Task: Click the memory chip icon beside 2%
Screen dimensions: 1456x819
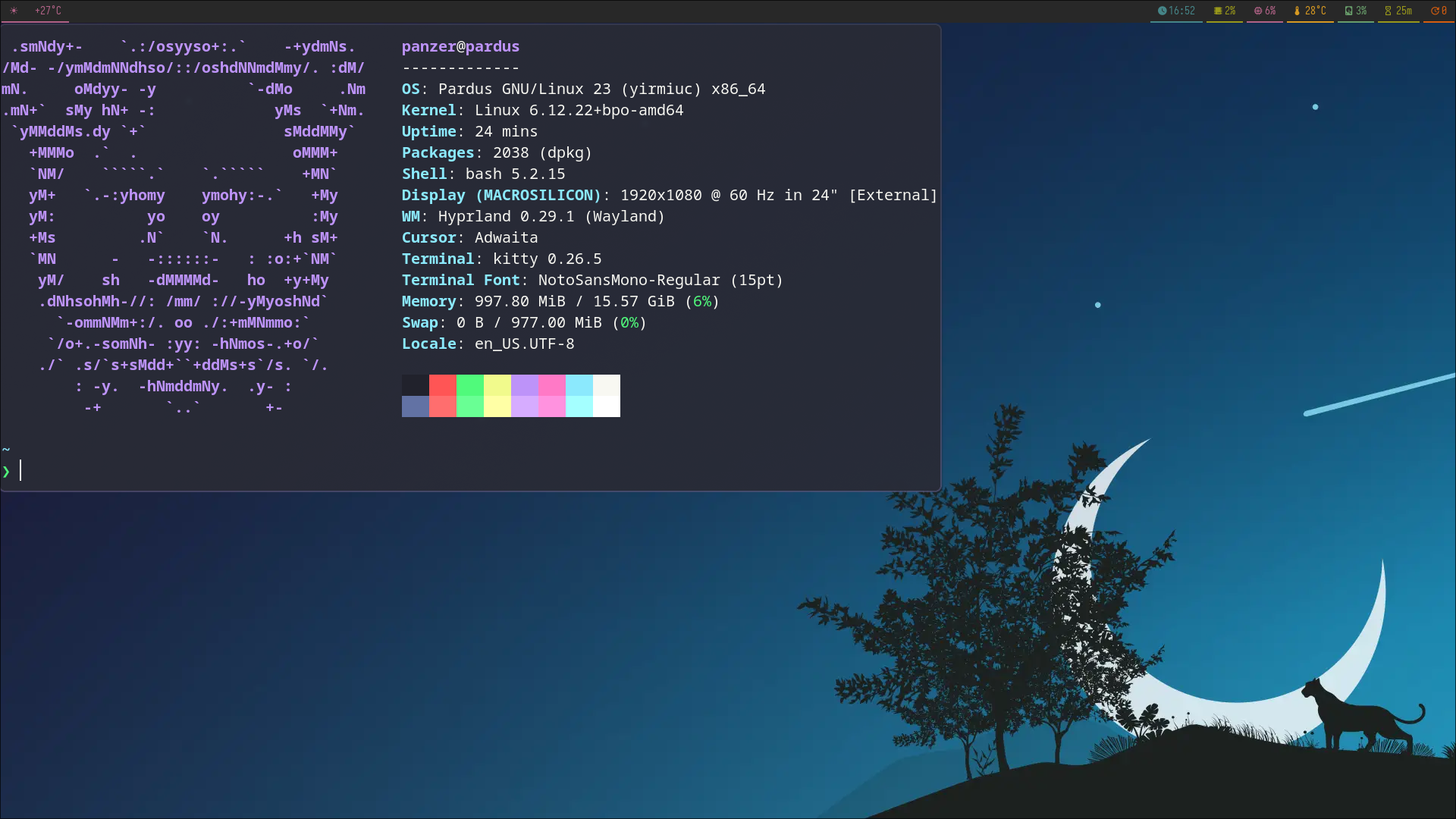Action: coord(1218,11)
